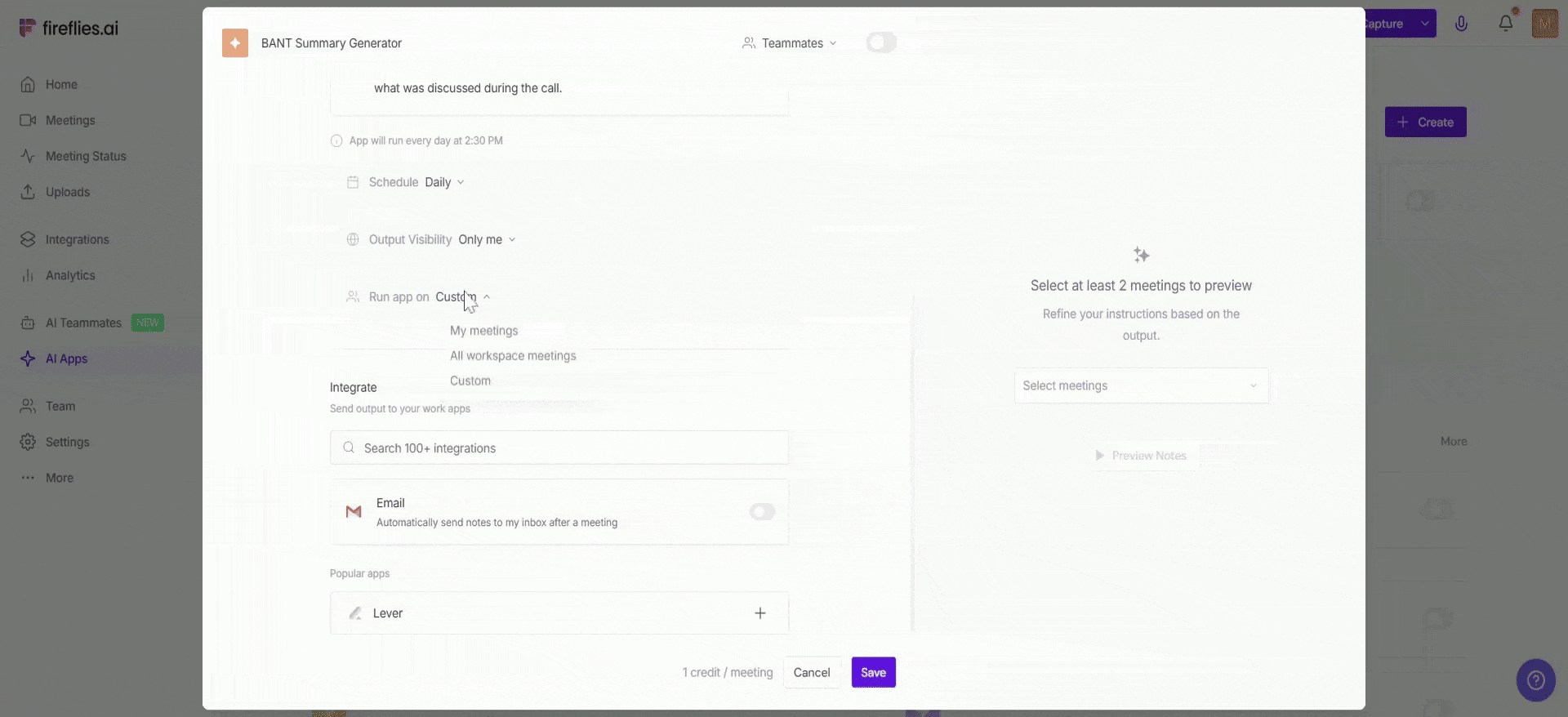Screen dimensions: 1568x717
Task: Click the Save button
Action: click(874, 672)
